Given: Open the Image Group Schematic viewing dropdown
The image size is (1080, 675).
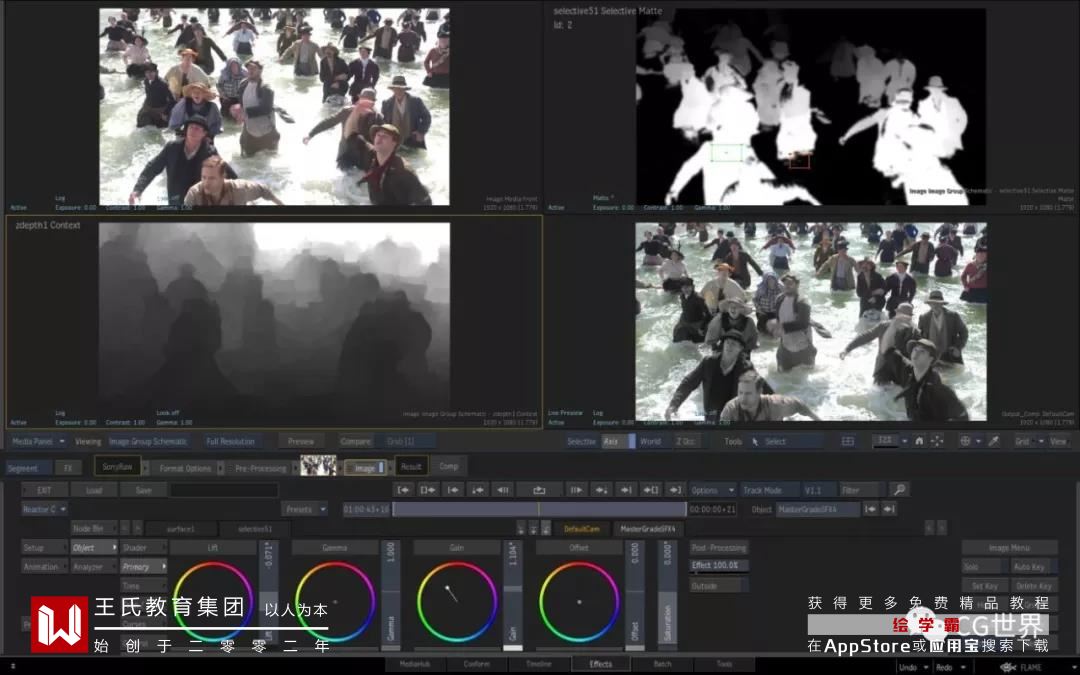Looking at the screenshot, I should [x=149, y=441].
